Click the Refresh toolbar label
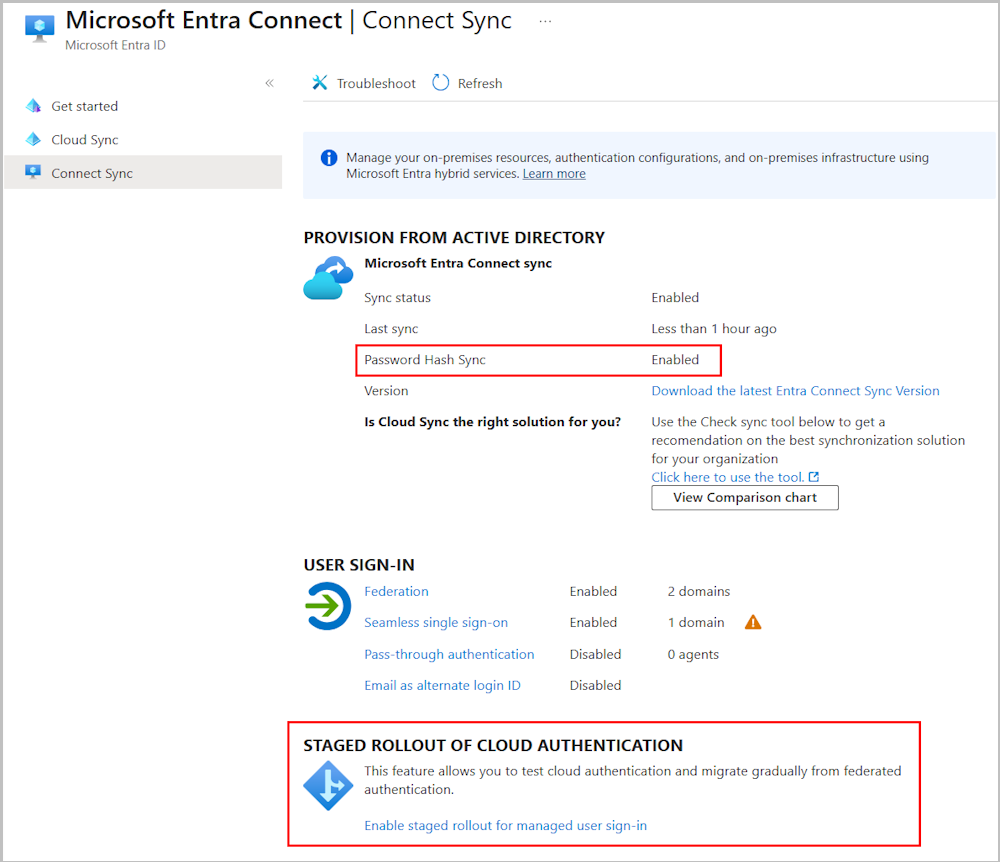 coord(480,84)
